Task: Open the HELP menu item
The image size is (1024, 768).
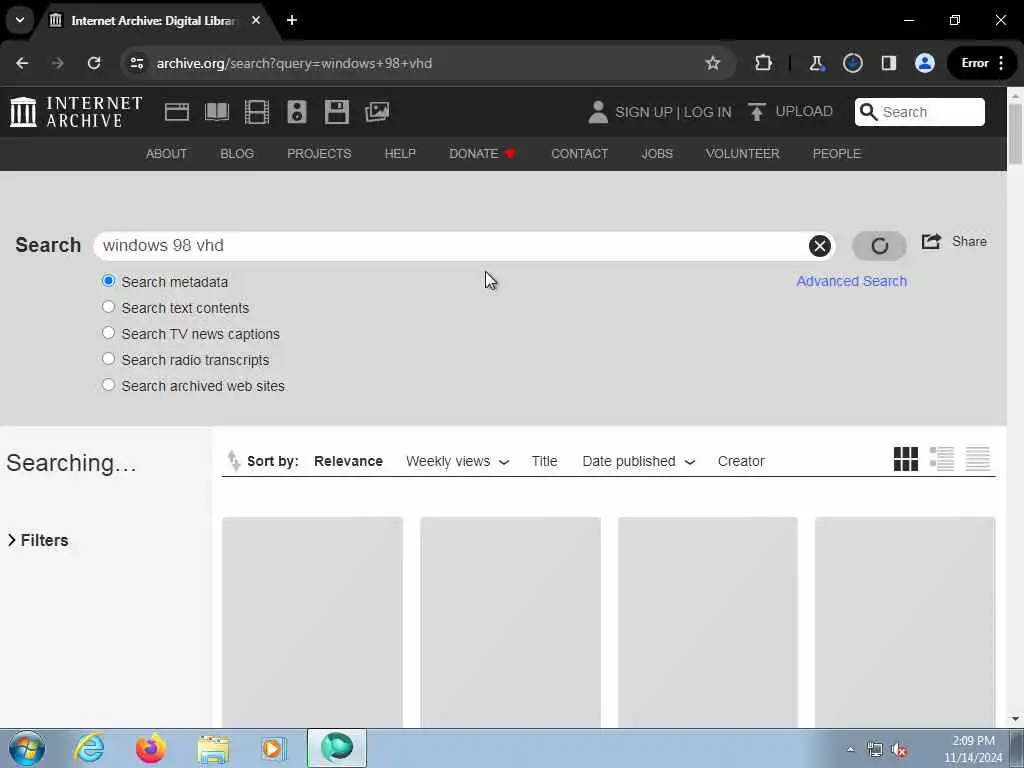Action: pyautogui.click(x=400, y=153)
